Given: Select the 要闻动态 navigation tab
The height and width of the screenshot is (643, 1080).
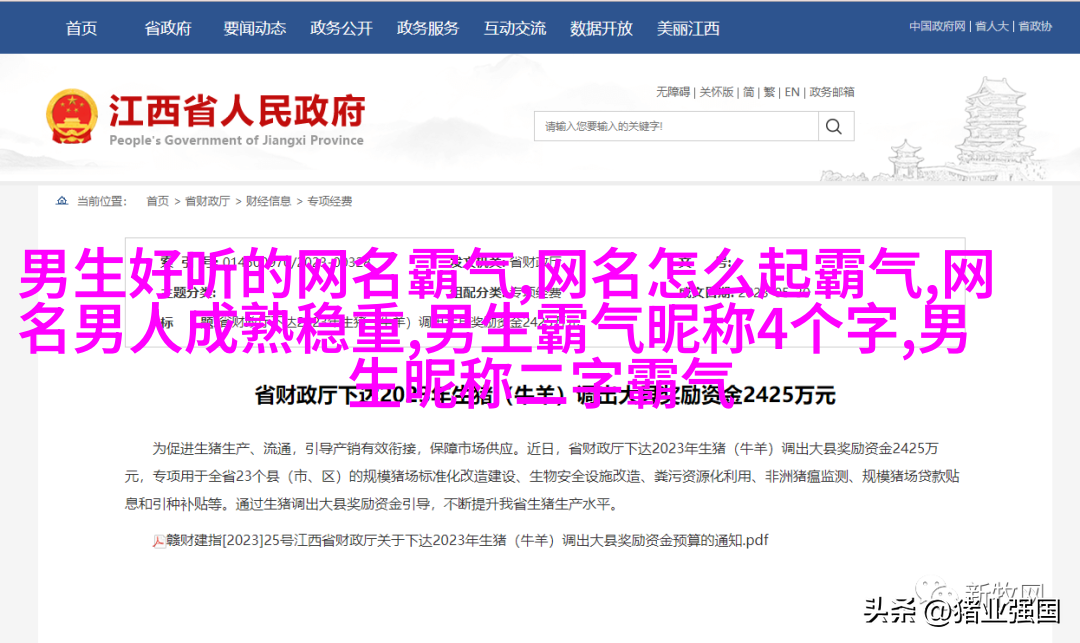Looking at the screenshot, I should point(254,28).
